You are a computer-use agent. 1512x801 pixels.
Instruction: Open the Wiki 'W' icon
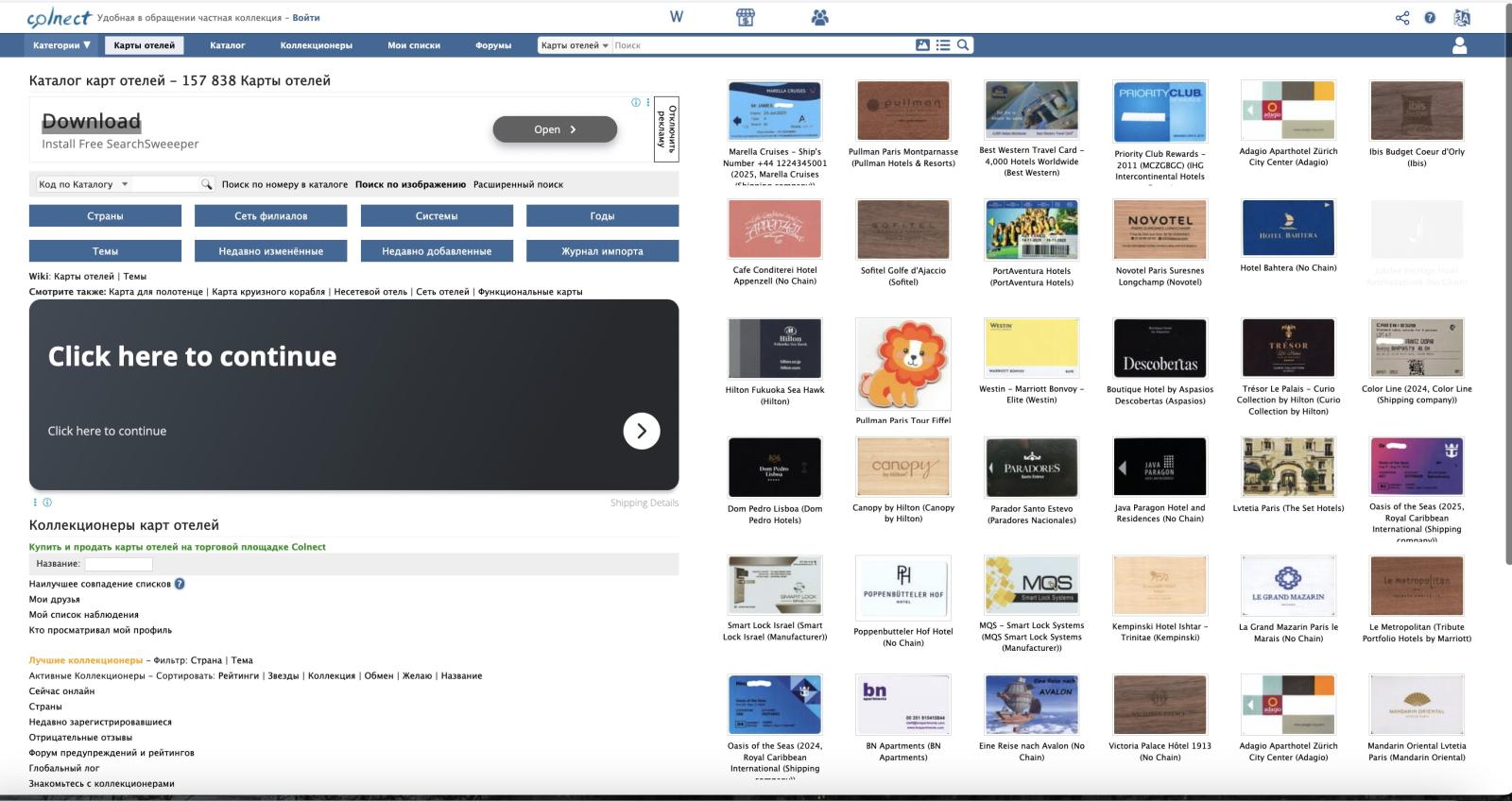676,17
